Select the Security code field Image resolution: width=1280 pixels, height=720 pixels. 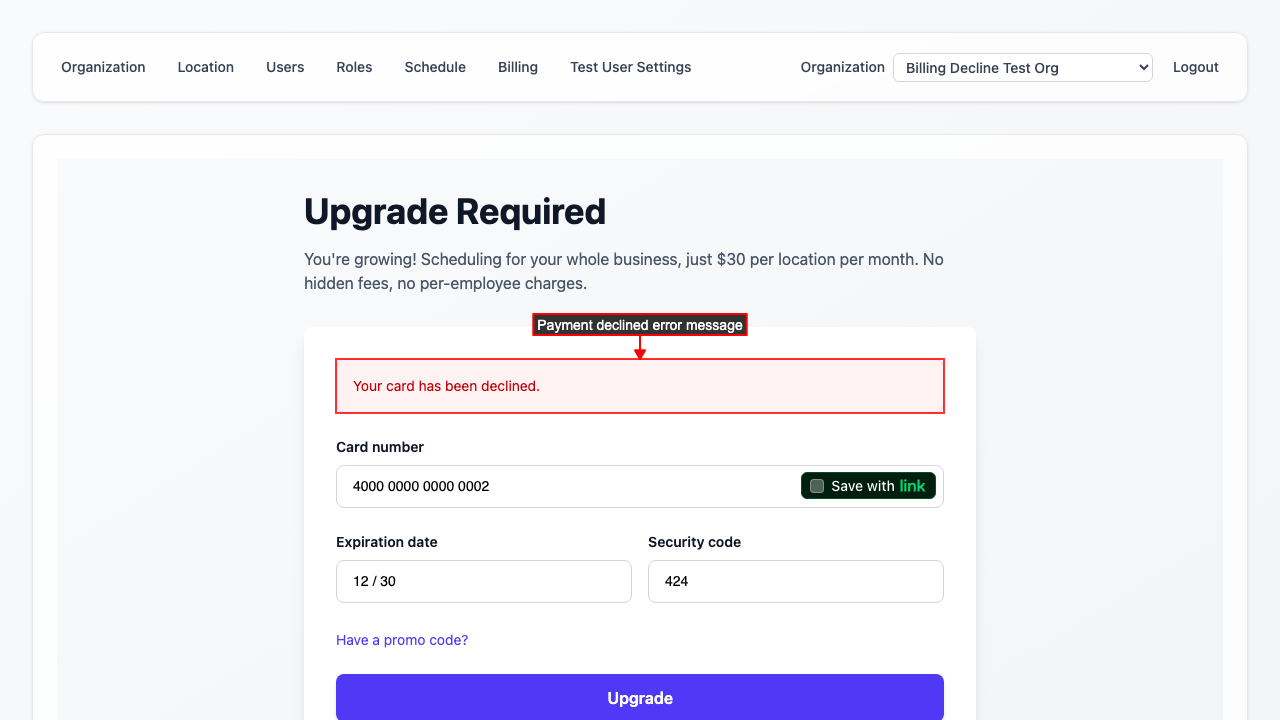coord(796,581)
